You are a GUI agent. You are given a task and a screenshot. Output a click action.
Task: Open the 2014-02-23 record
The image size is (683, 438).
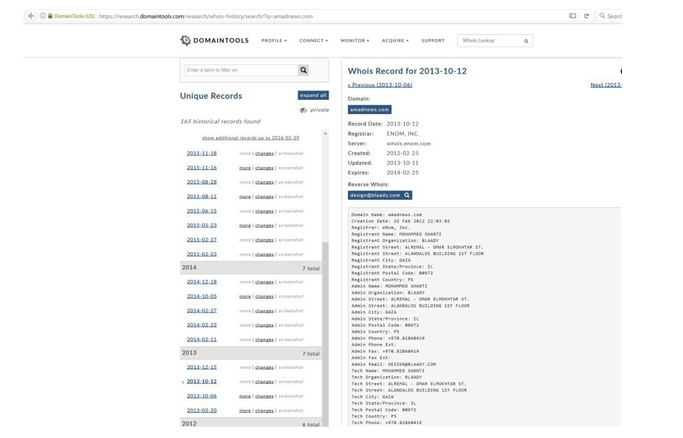pos(202,325)
